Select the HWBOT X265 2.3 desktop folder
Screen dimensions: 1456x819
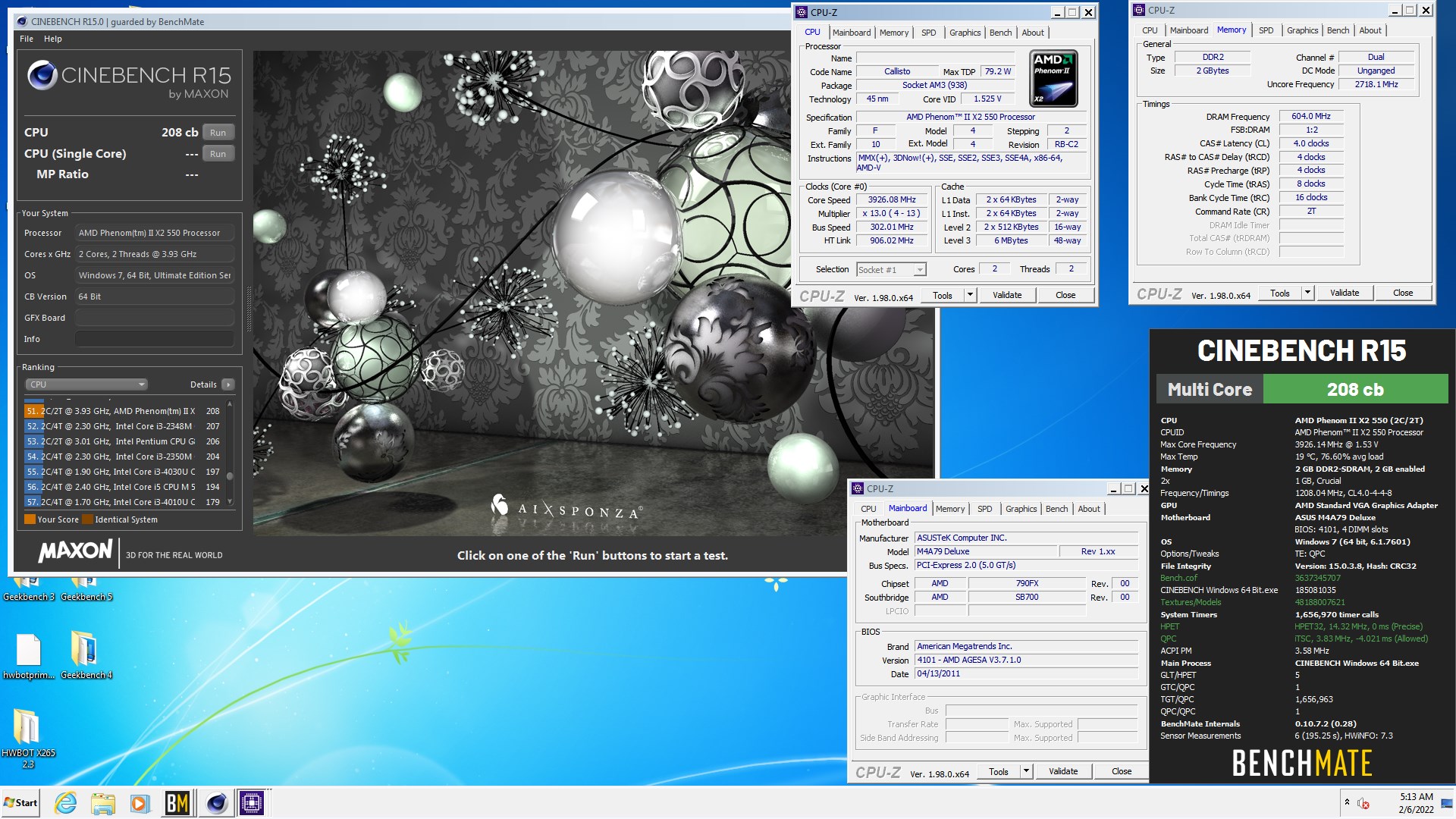pyautogui.click(x=28, y=739)
